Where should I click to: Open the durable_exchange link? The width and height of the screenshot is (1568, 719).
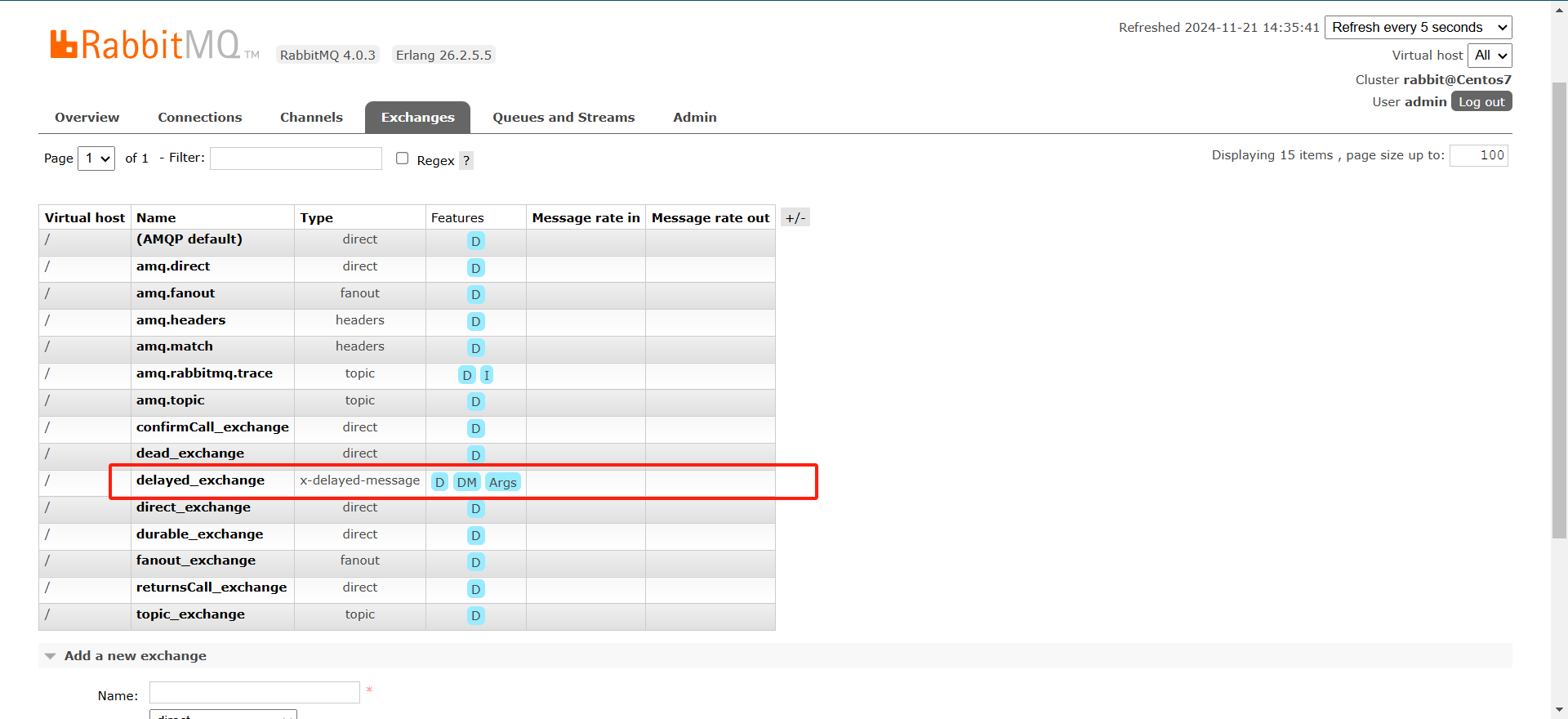199,534
